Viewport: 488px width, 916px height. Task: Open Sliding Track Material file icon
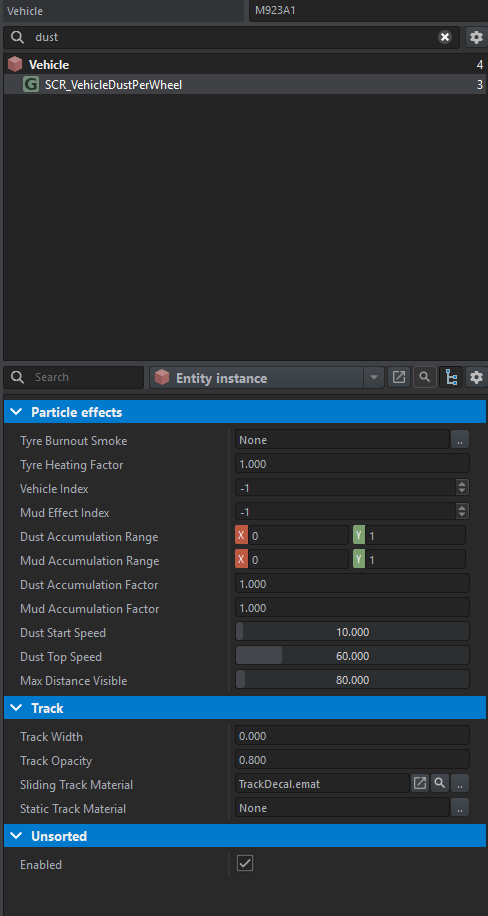click(x=420, y=783)
